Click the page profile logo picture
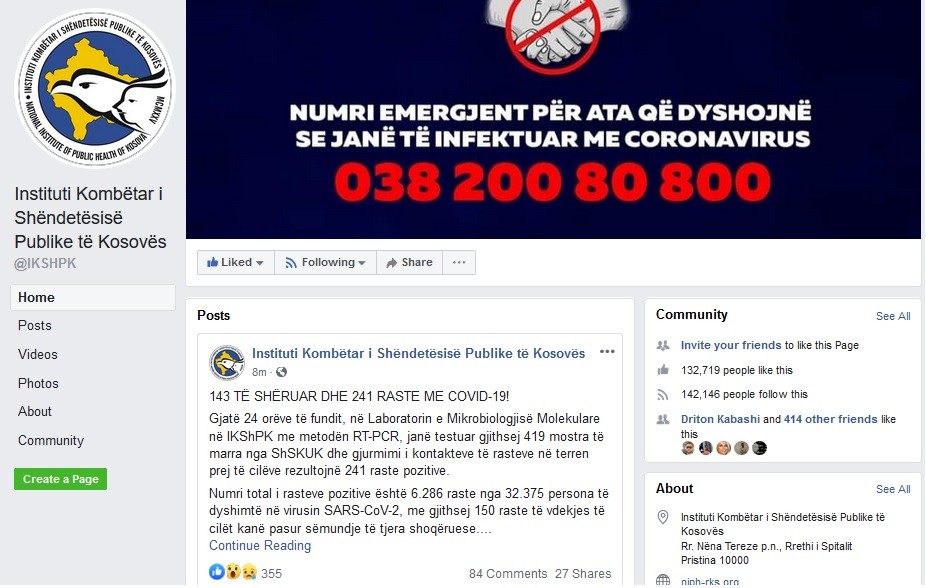Viewport: 926px width, 588px height. pos(94,88)
